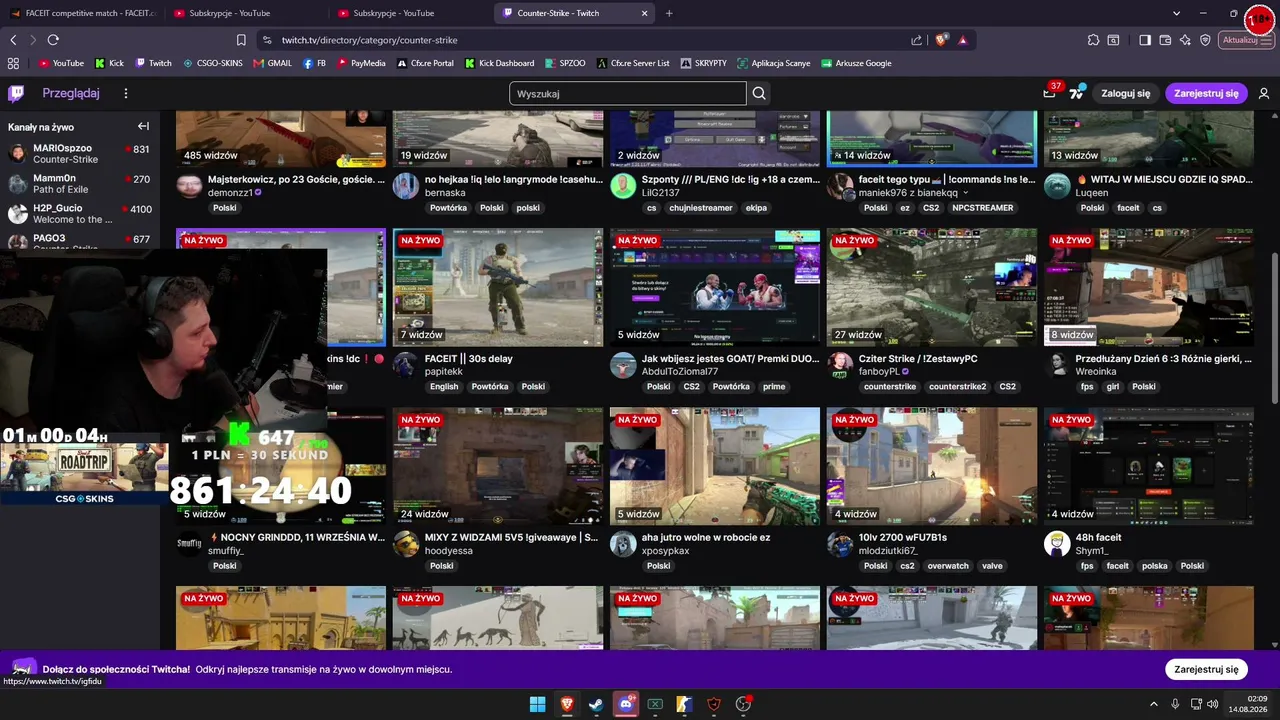Viewport: 1280px width, 720px height.
Task: Open the Przeglądaj browse menu item
Action: click(71, 93)
